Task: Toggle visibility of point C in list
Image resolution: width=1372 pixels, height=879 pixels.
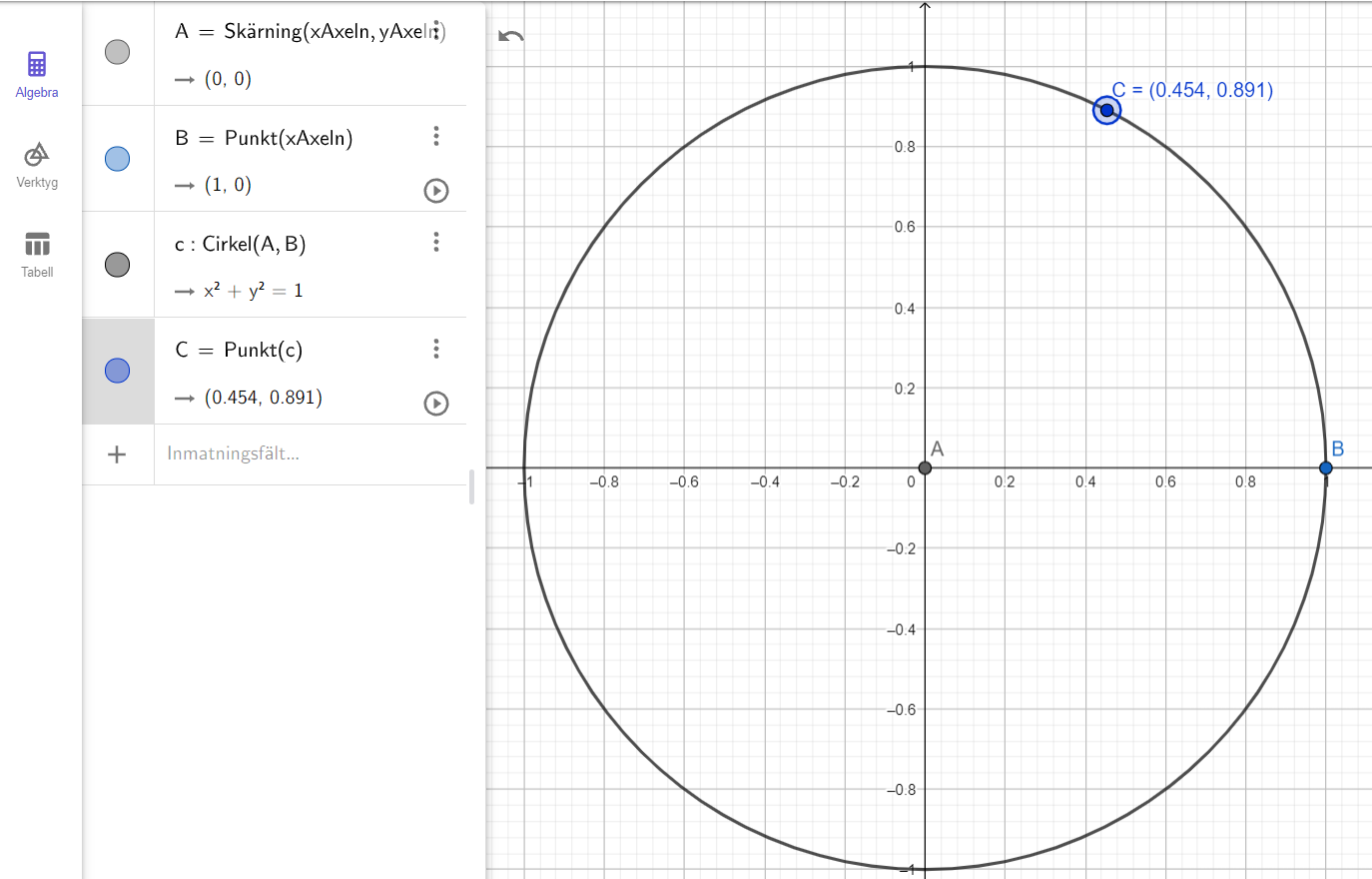Action: (118, 371)
